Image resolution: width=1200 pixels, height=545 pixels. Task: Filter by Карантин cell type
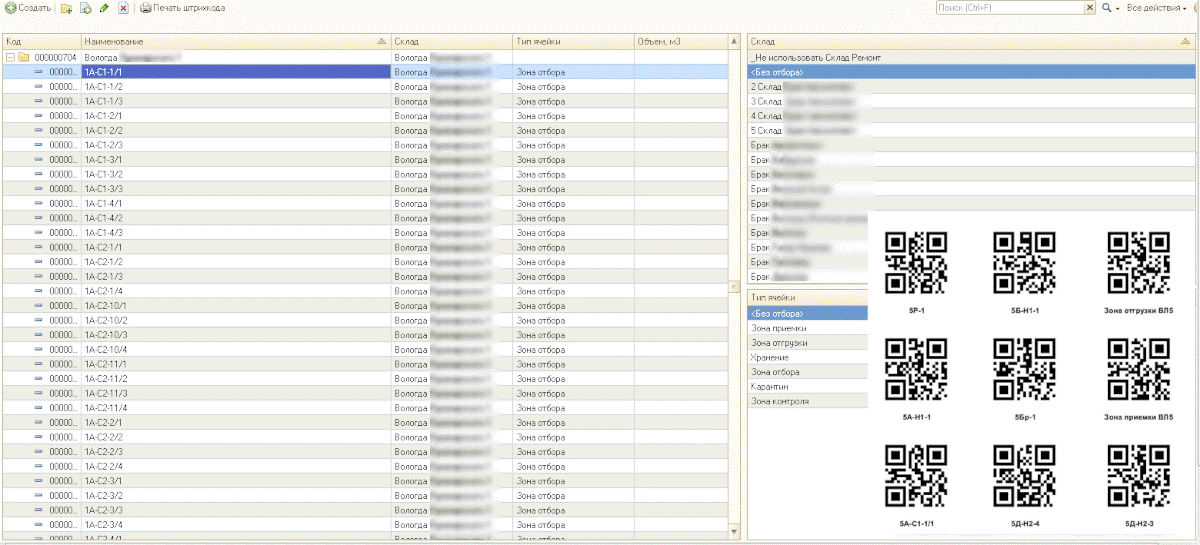coord(808,386)
